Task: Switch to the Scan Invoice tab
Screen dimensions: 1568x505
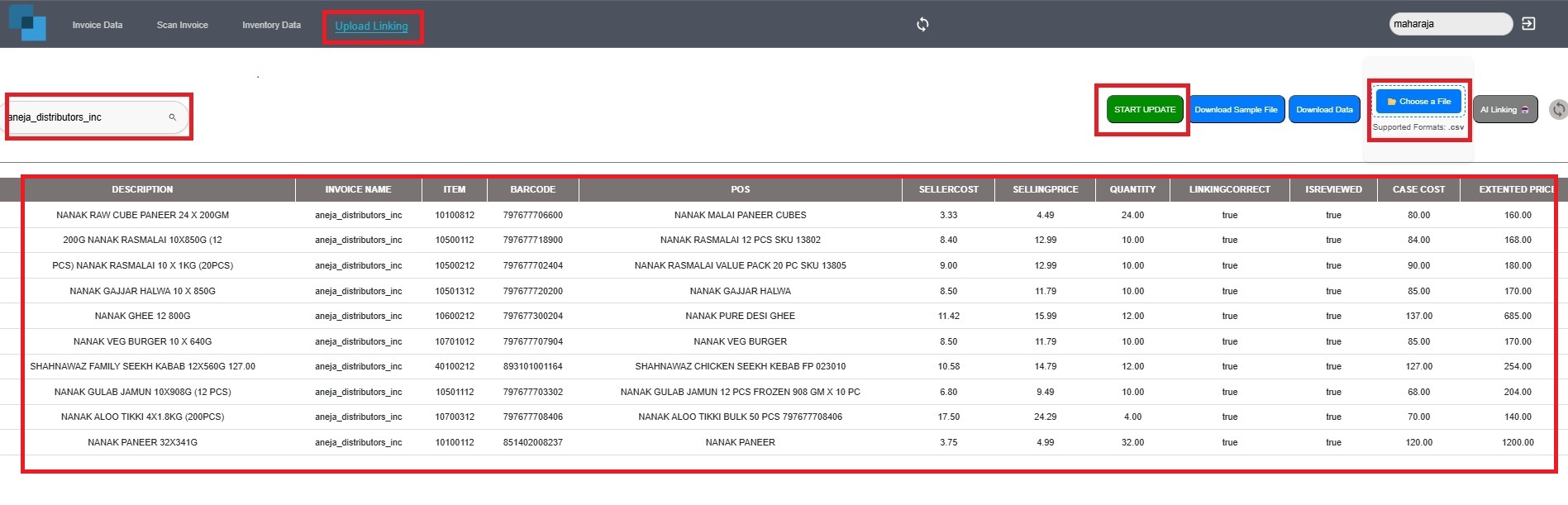Action: (x=183, y=25)
